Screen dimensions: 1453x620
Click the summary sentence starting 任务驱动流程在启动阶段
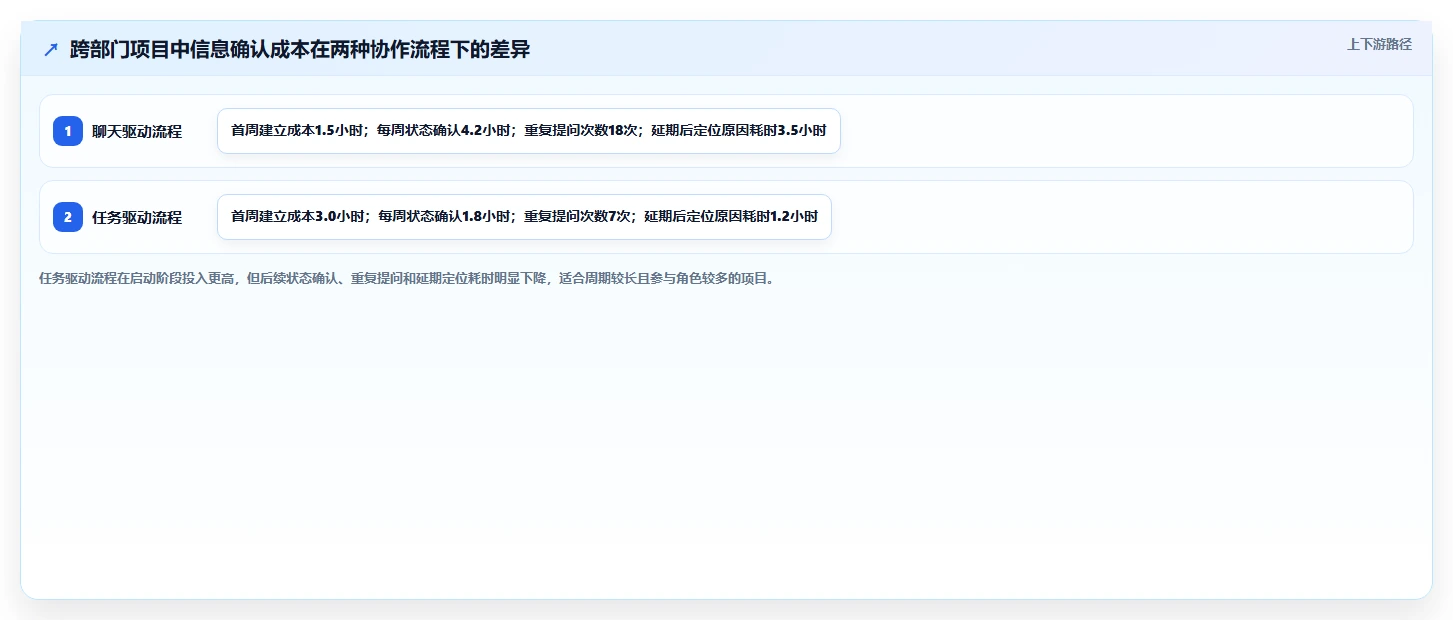coord(407,279)
